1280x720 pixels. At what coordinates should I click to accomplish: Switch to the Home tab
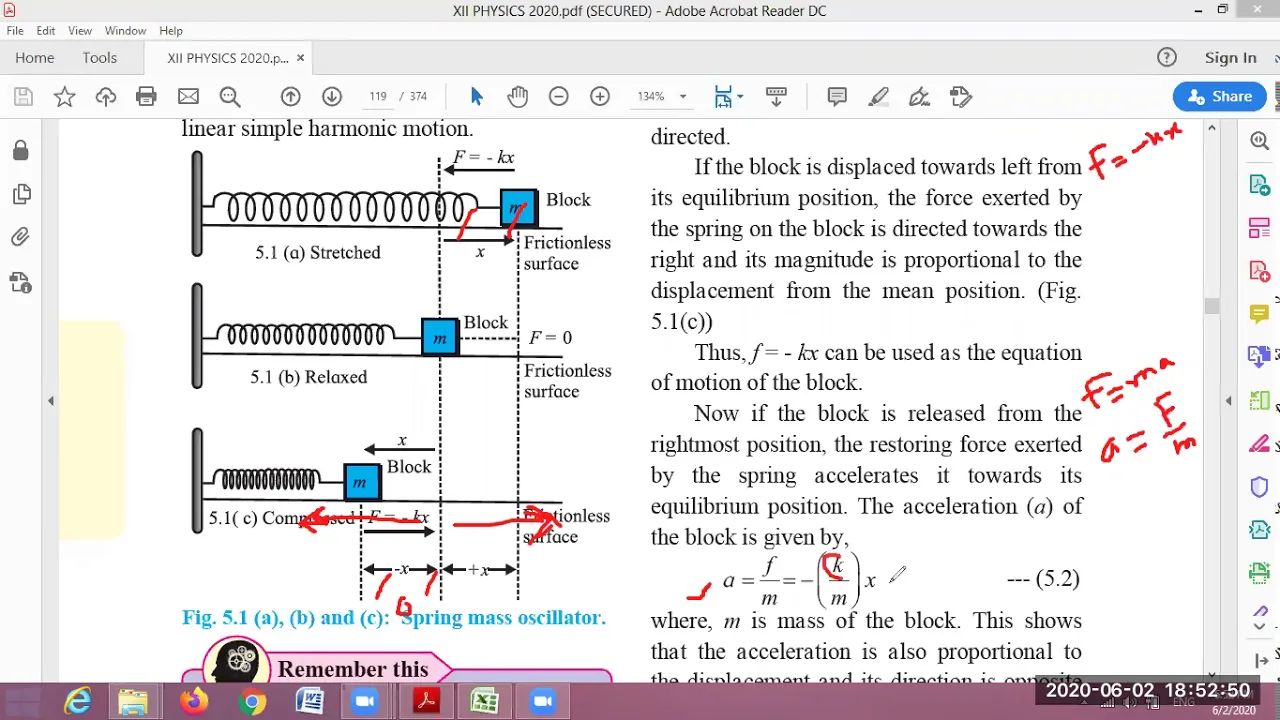(x=35, y=58)
